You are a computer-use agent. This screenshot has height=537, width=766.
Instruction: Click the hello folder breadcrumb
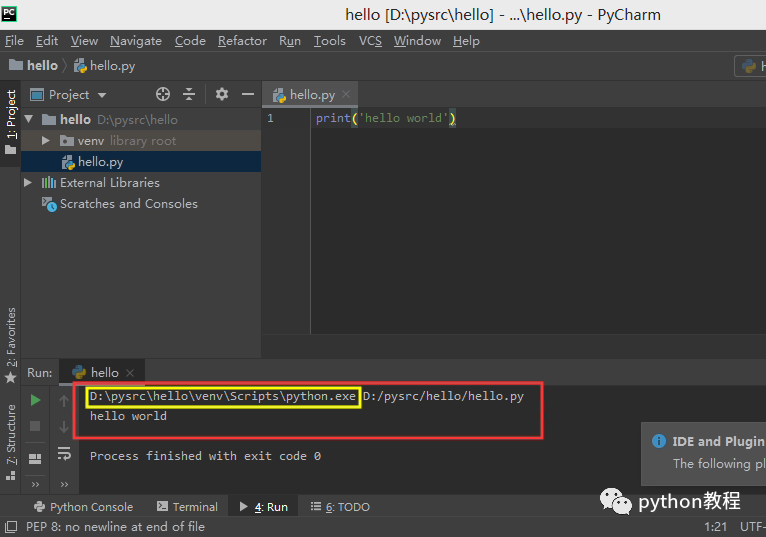(x=33, y=65)
